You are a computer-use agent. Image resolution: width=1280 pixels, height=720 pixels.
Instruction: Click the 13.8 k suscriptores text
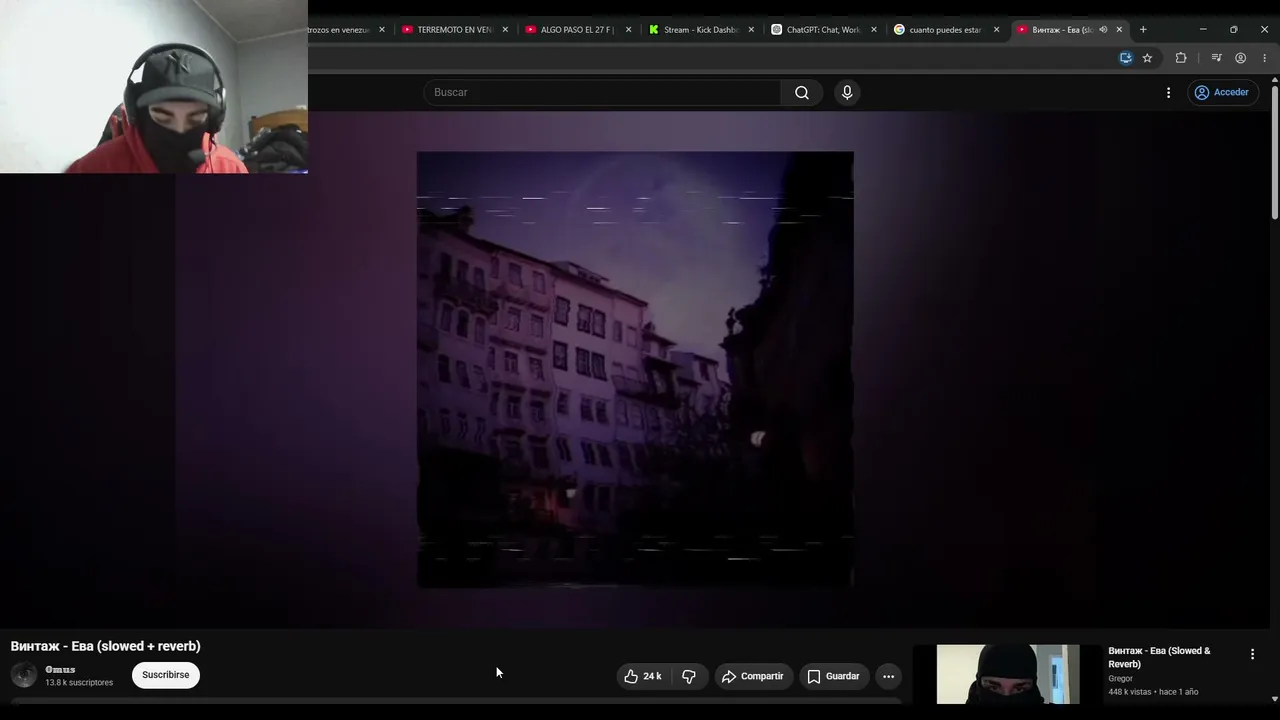[79, 683]
